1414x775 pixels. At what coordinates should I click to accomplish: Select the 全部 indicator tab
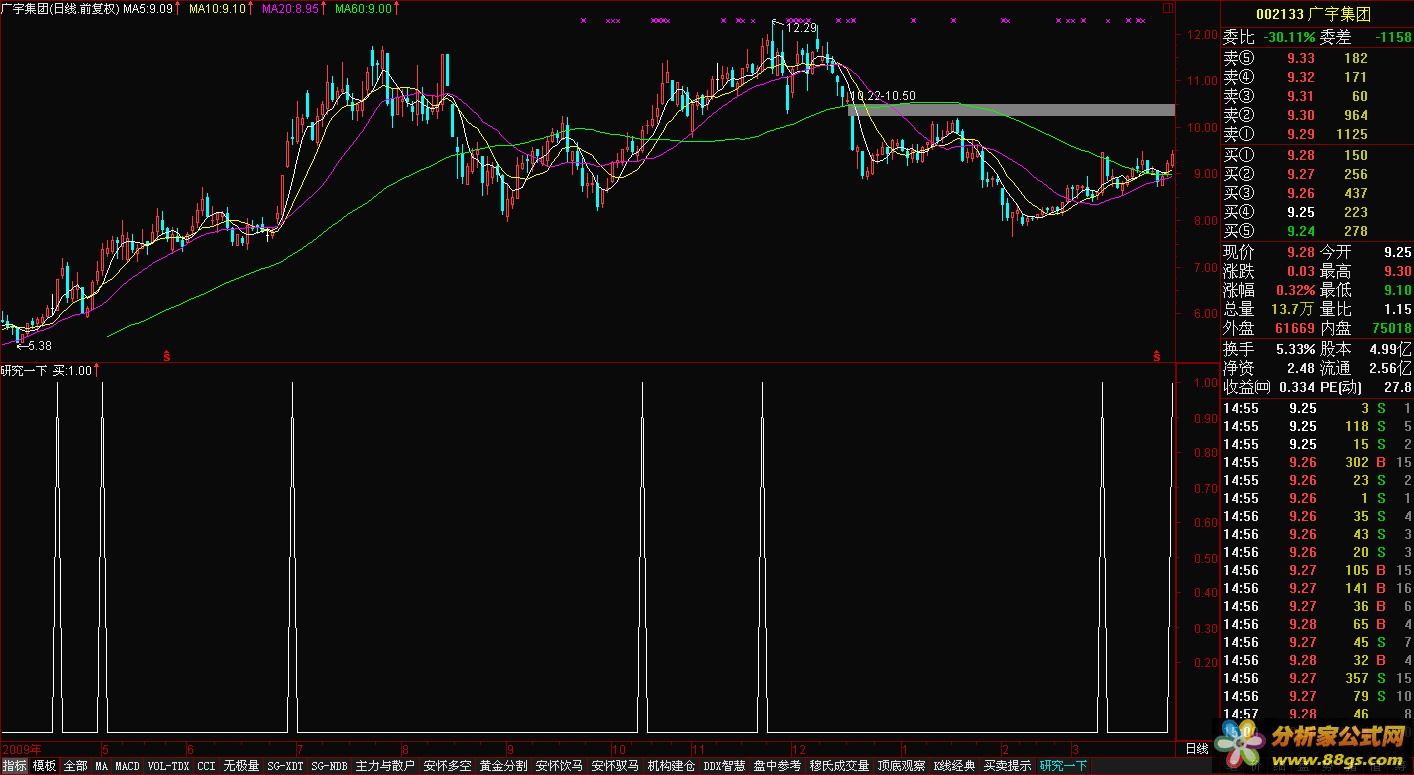point(76,766)
